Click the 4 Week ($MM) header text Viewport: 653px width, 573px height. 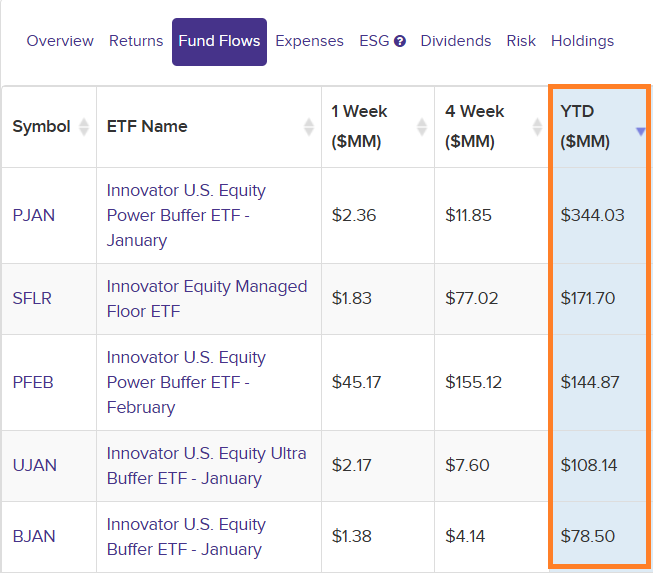[x=474, y=127]
